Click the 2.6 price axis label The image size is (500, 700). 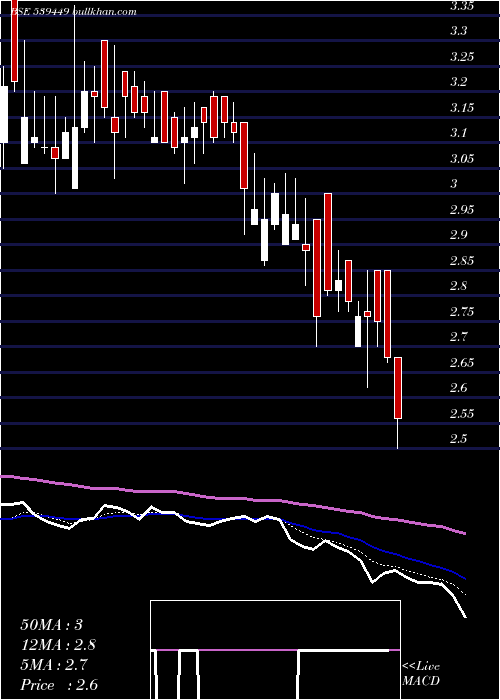pos(458,388)
